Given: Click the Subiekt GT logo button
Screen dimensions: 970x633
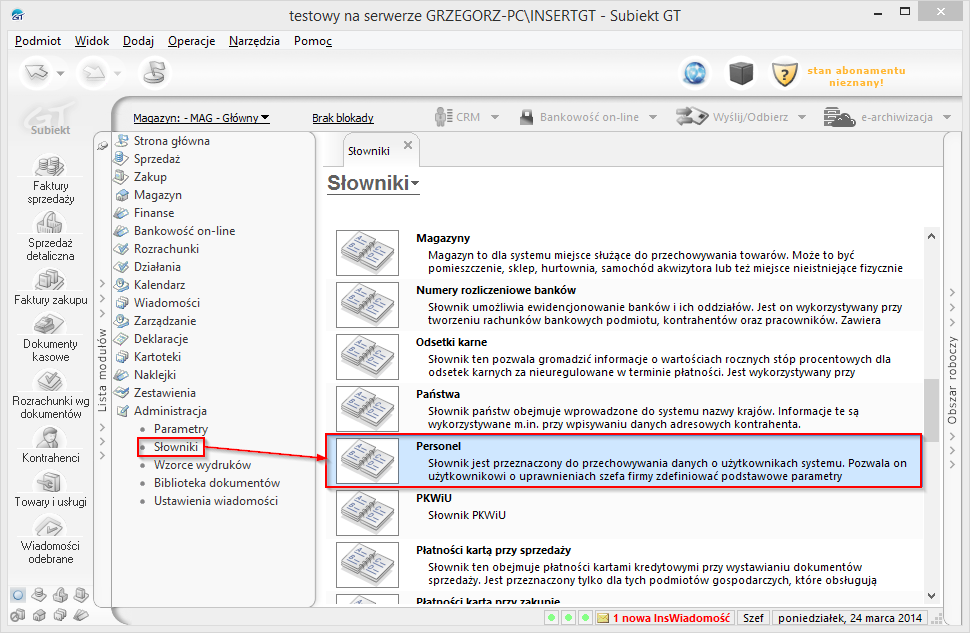Looking at the screenshot, I should [x=50, y=118].
